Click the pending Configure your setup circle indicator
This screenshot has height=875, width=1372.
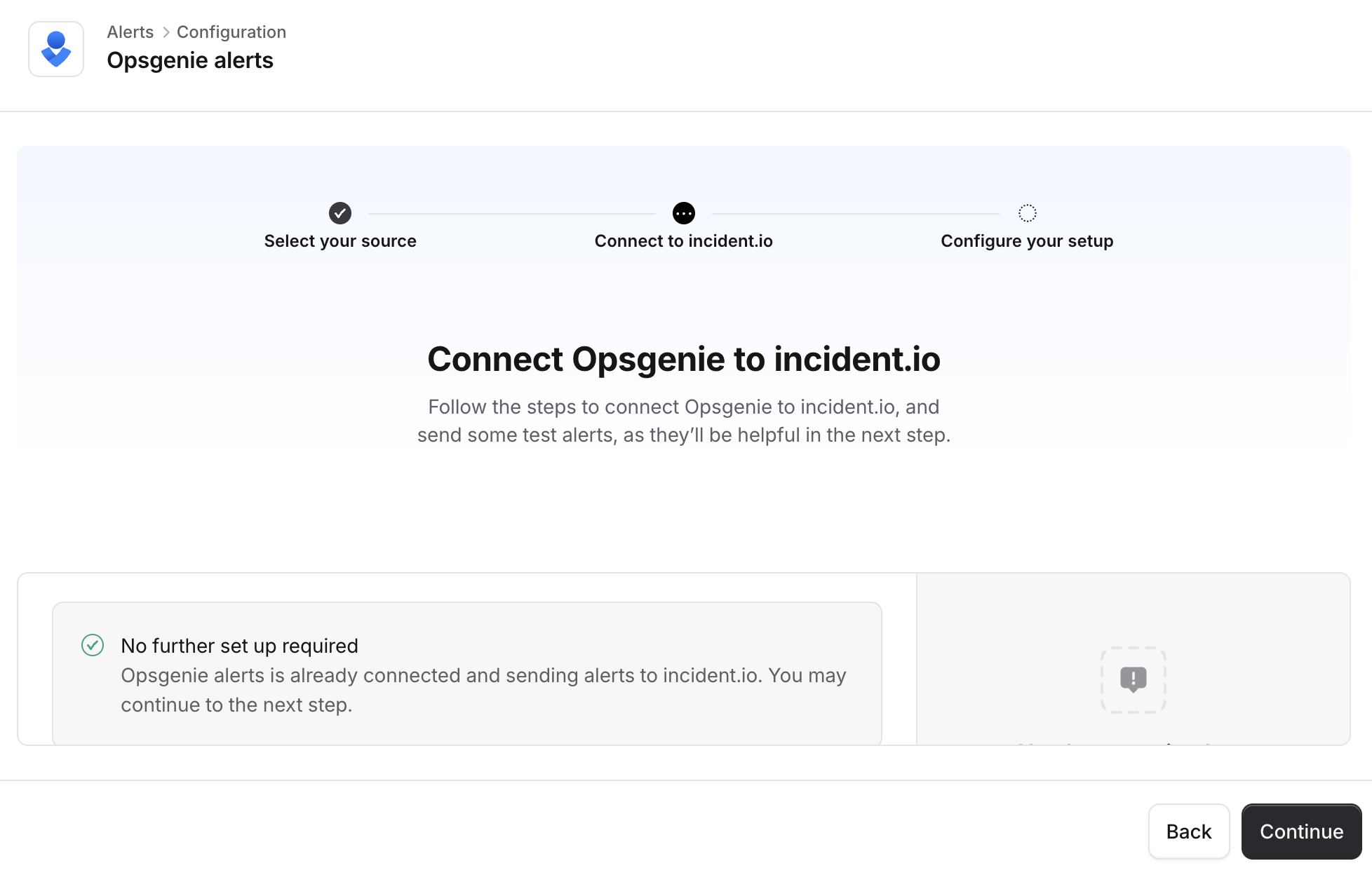click(x=1027, y=213)
